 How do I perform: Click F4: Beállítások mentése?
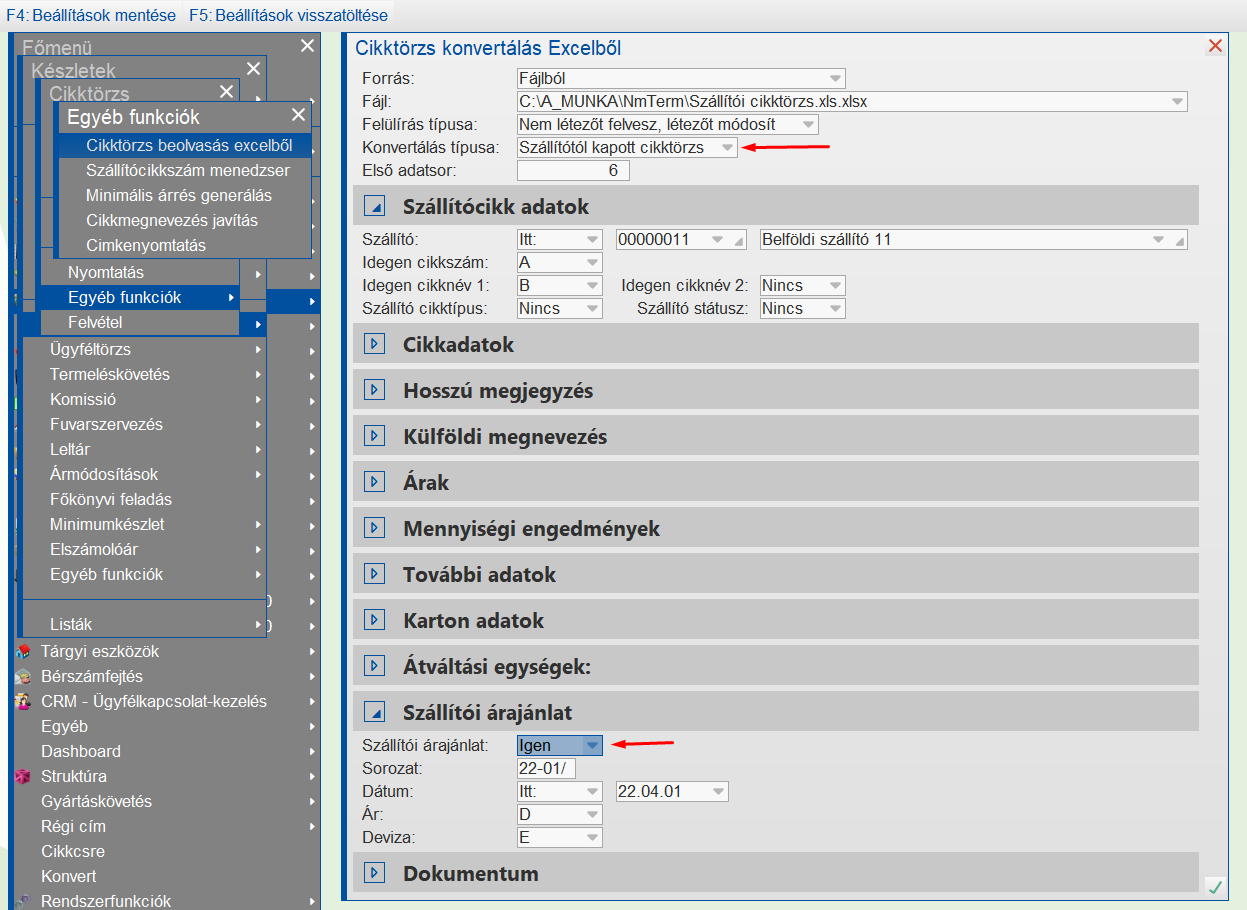coord(91,16)
